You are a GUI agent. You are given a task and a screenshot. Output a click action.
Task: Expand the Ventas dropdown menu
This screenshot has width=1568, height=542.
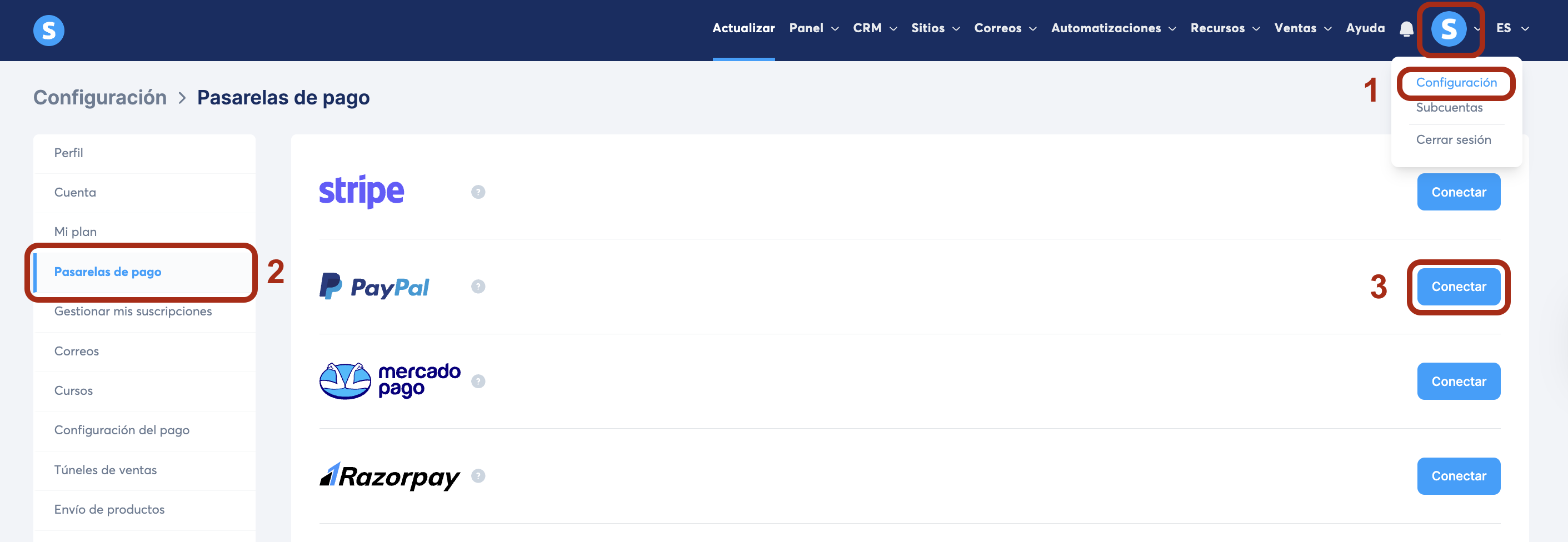coord(1302,28)
